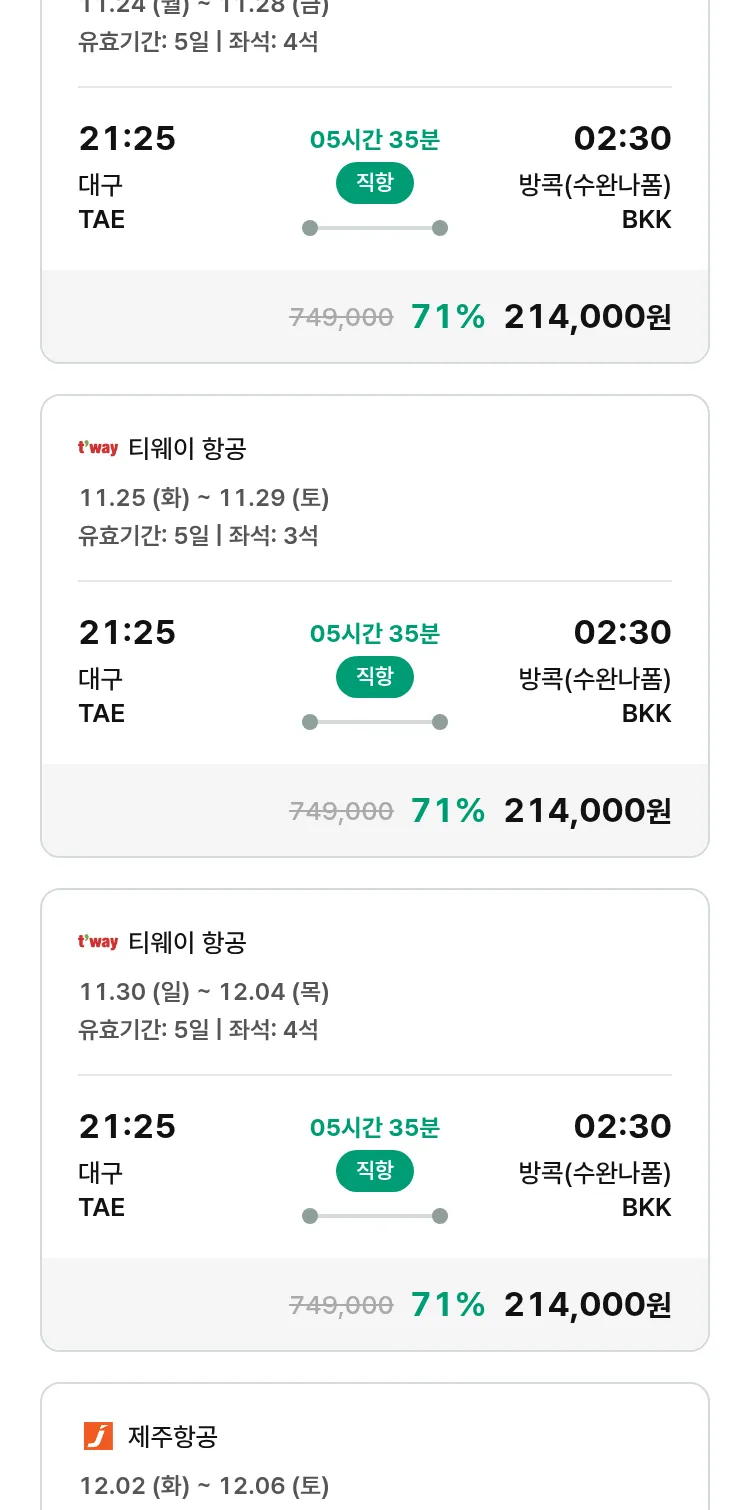
Task: Tap 214,000원 price on the 11.25 flight
Action: coord(587,810)
